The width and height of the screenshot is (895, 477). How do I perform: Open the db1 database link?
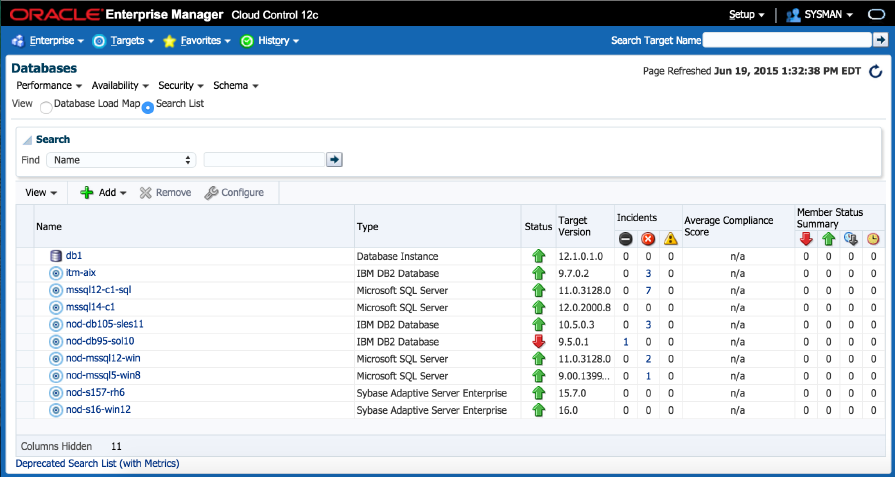coord(74,256)
